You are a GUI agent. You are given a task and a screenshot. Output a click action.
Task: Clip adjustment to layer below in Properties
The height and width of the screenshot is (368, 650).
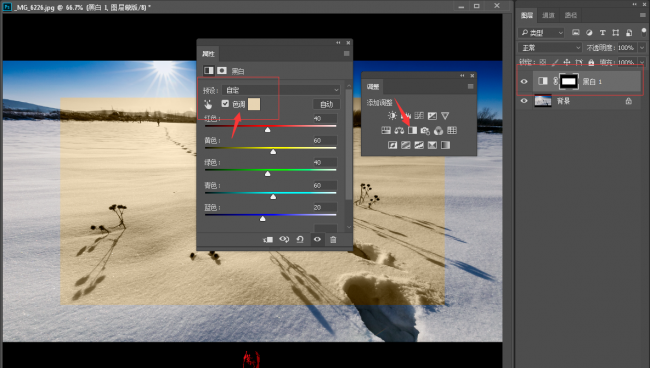click(268, 240)
